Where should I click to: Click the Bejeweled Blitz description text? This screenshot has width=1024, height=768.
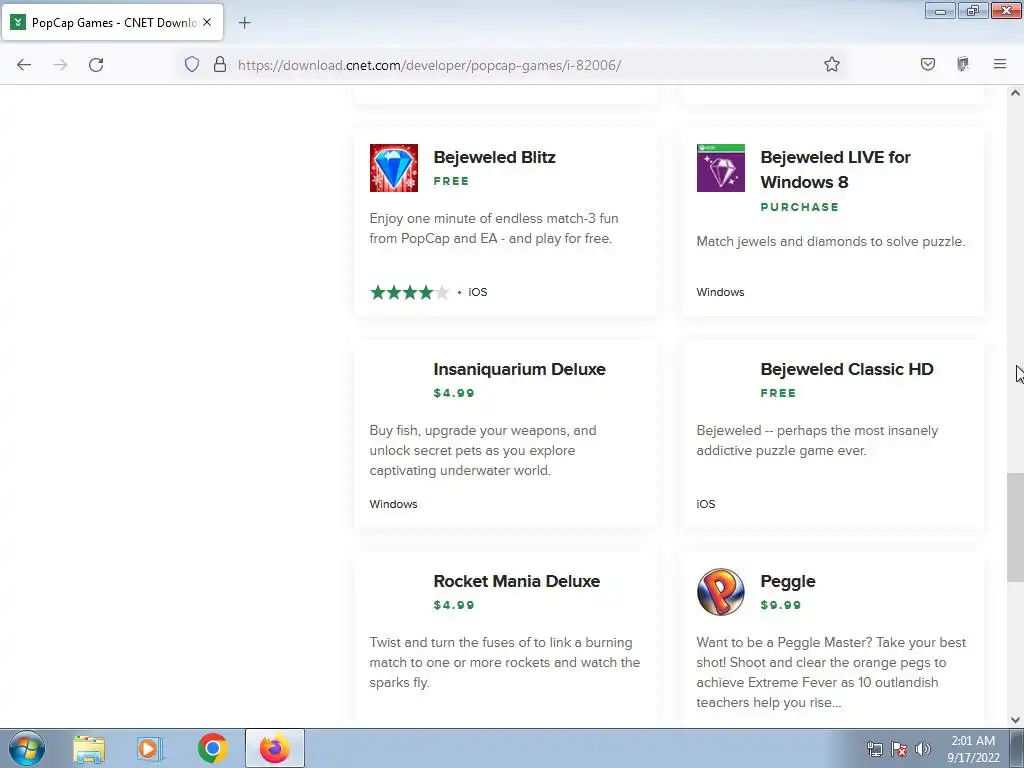[x=494, y=229]
